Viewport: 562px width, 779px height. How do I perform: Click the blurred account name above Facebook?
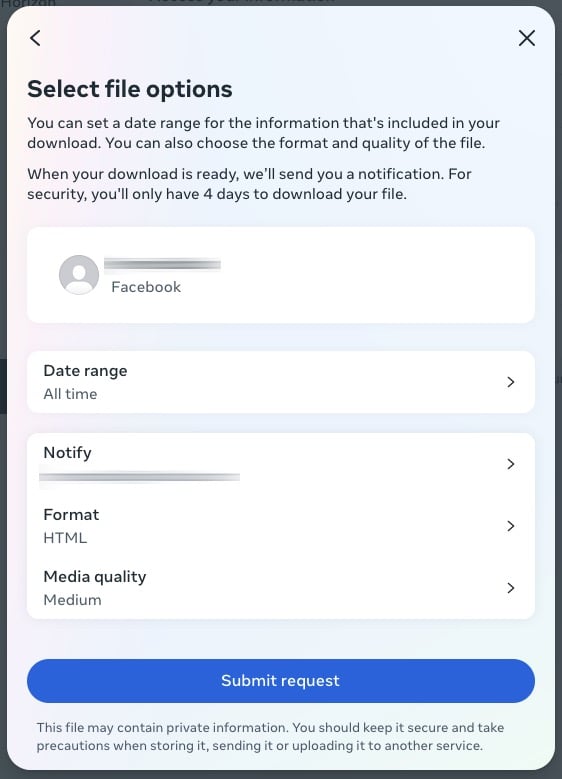[x=162, y=265]
